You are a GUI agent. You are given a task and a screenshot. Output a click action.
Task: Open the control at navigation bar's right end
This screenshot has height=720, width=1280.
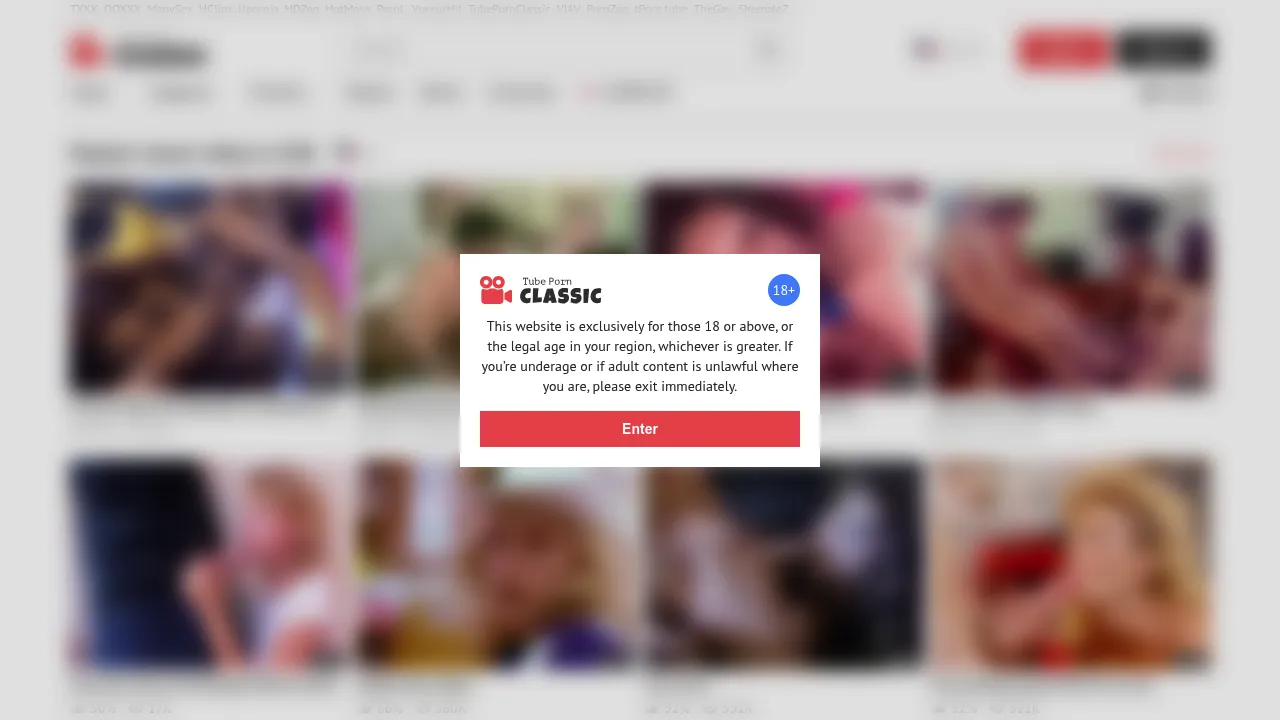(1175, 93)
